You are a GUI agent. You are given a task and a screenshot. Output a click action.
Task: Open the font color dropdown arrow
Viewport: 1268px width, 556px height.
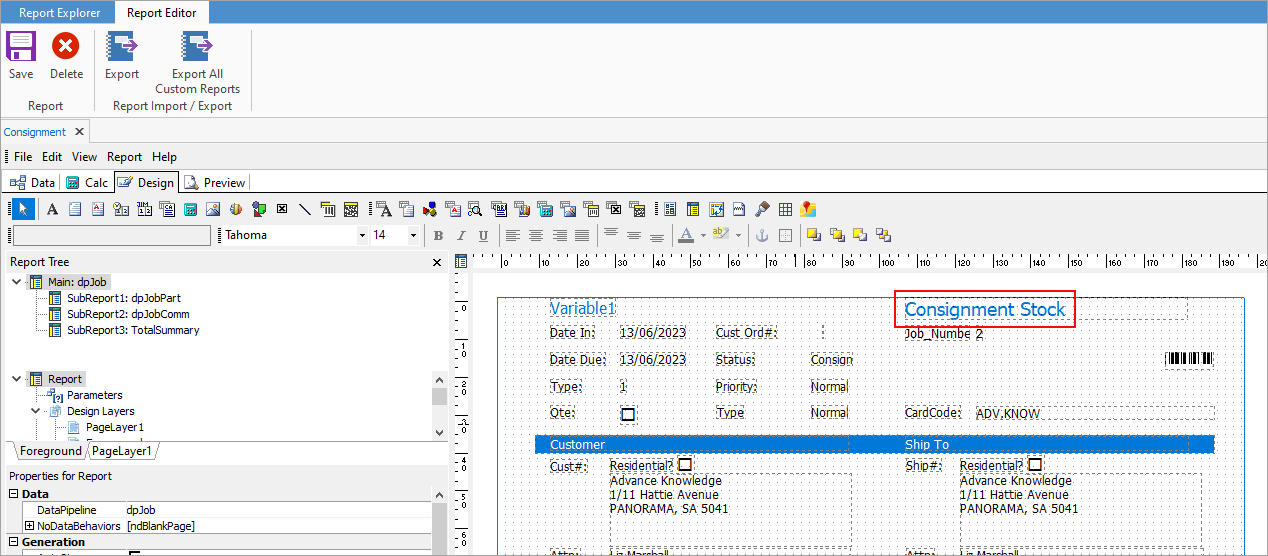(703, 236)
